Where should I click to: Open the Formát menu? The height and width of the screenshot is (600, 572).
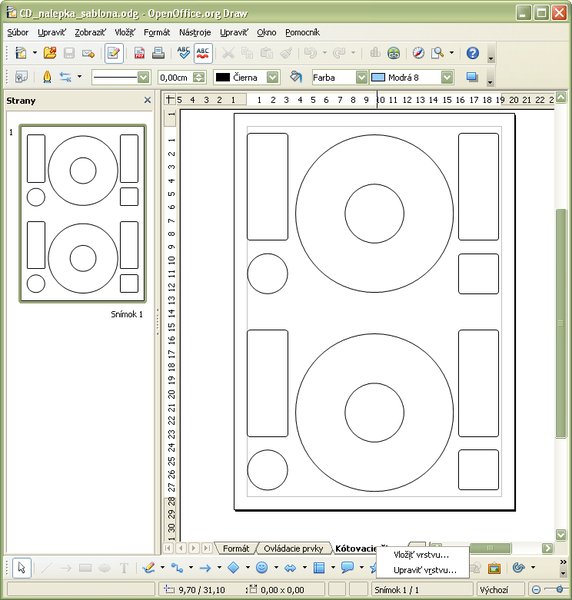click(x=156, y=33)
